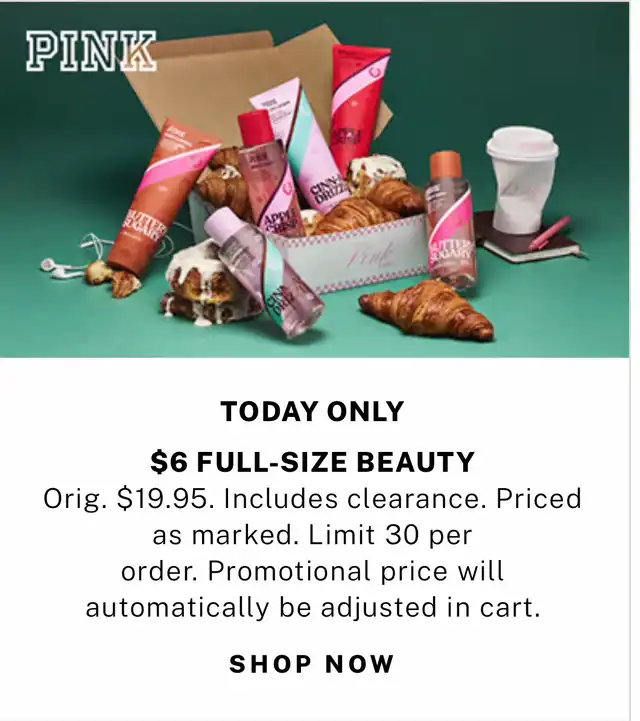This screenshot has height=721, width=640.
Task: Click the croissant in the foreground
Action: point(427,310)
